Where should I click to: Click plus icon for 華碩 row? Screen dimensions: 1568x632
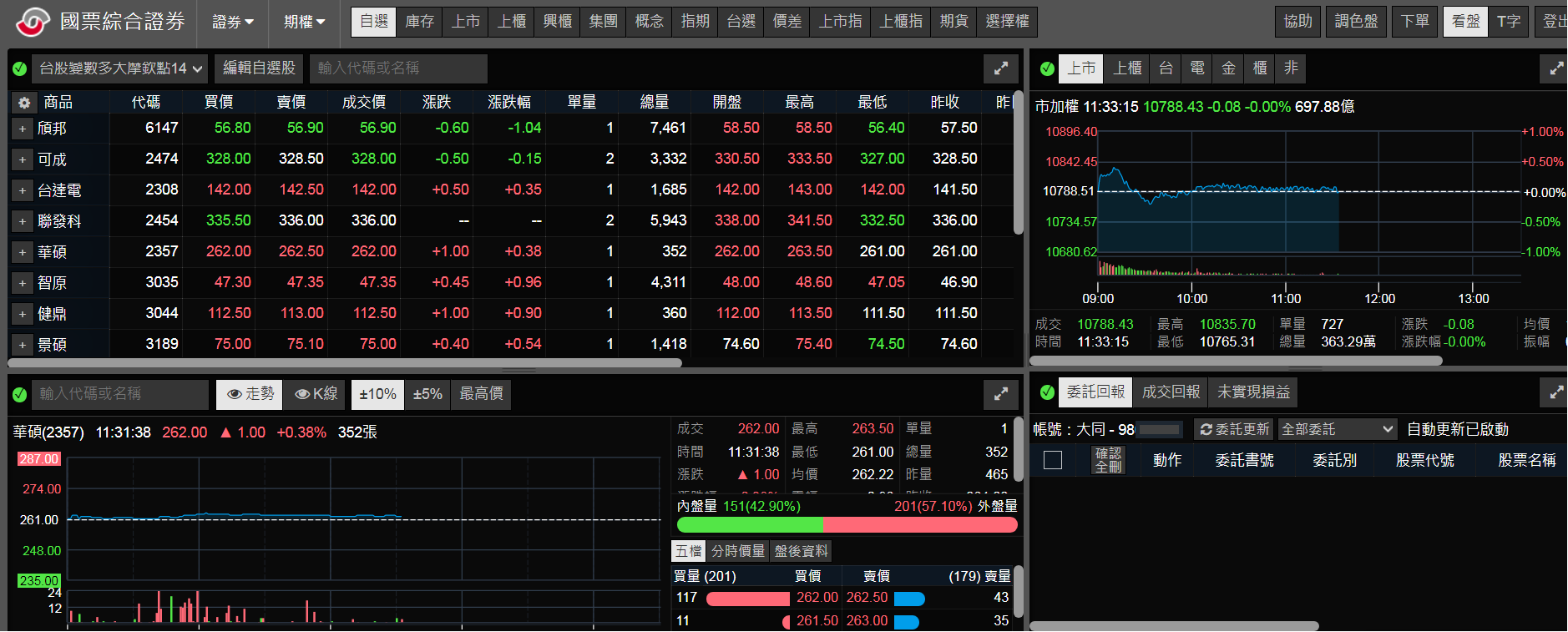coord(23,252)
